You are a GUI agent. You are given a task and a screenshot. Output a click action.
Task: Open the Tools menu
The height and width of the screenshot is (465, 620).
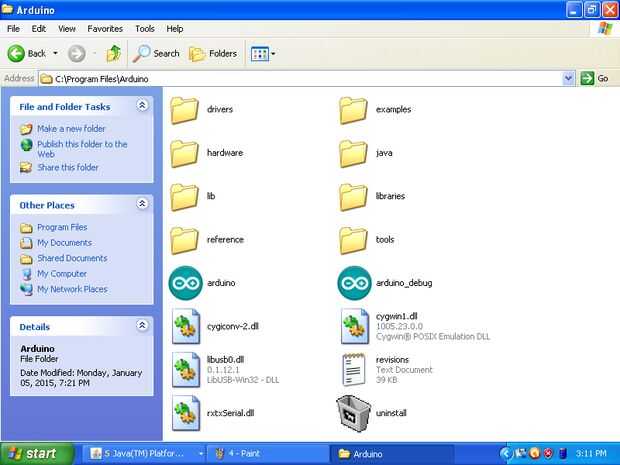(145, 29)
